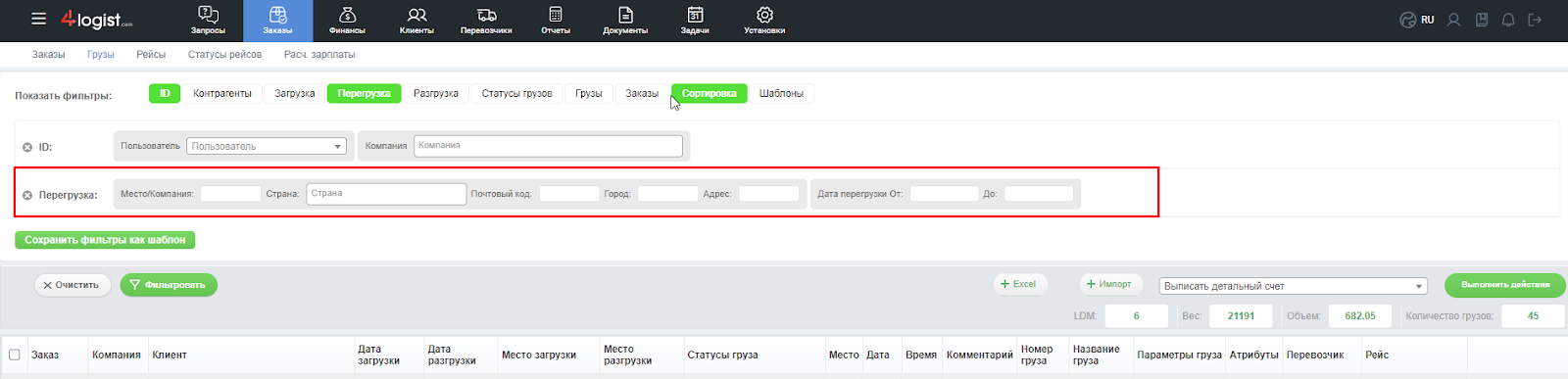Open the Установки settings section

(764, 21)
